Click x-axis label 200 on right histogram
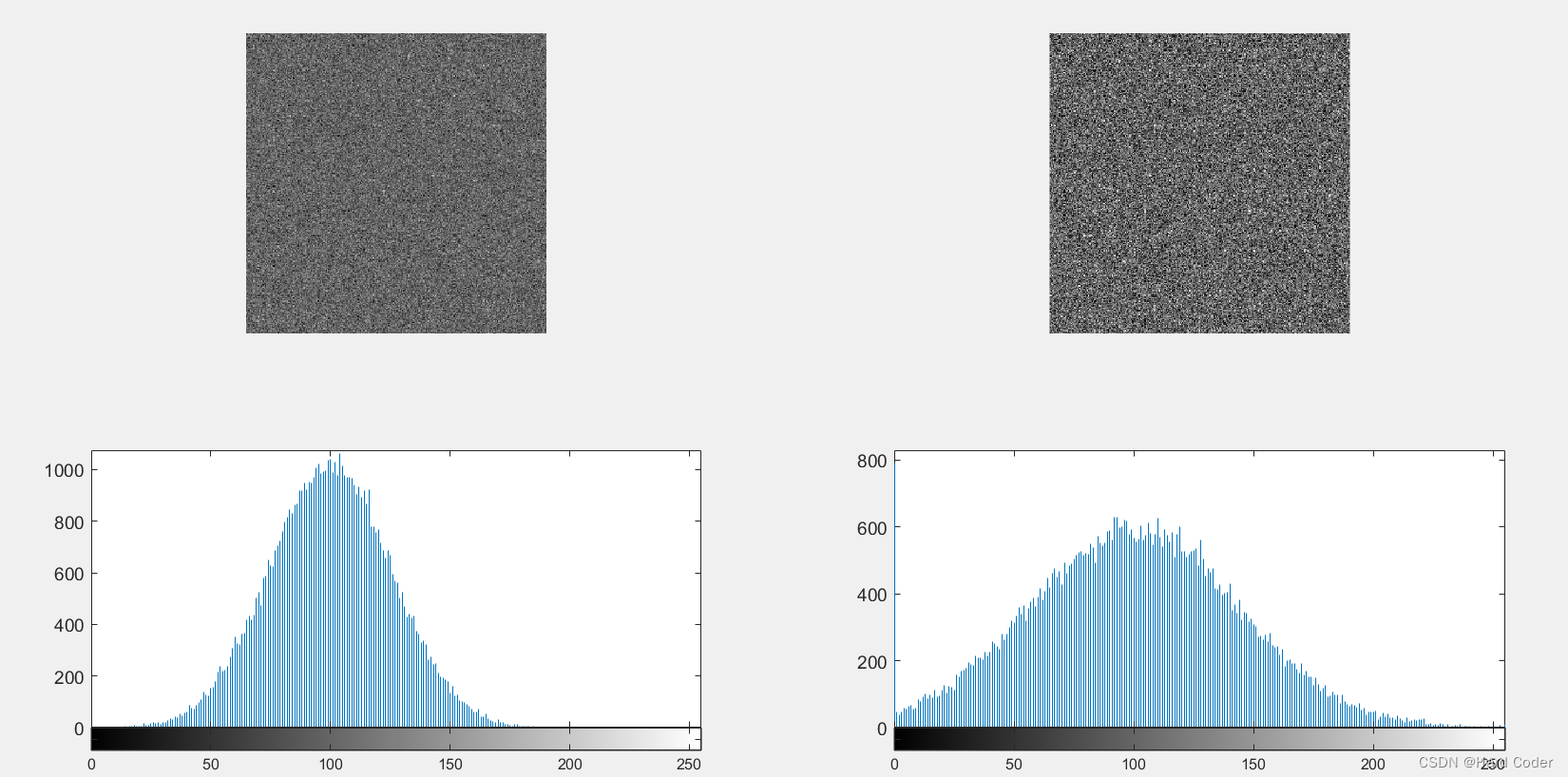 (x=1373, y=765)
